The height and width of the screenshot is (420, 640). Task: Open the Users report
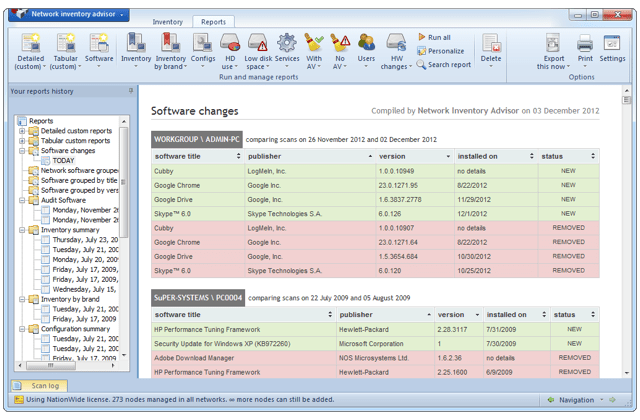point(367,45)
